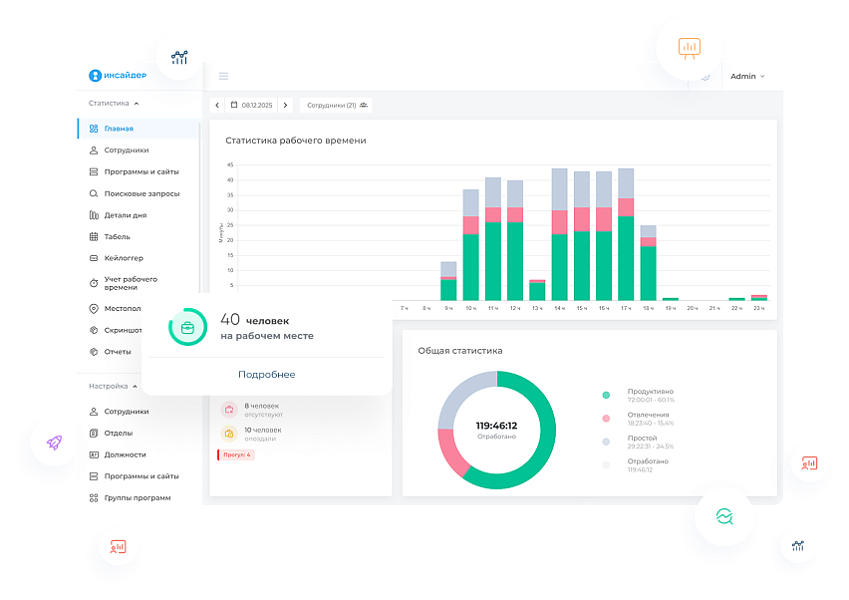Click the briefcase icon beside 40 человек
The height and width of the screenshot is (600, 849).
tap(187, 327)
